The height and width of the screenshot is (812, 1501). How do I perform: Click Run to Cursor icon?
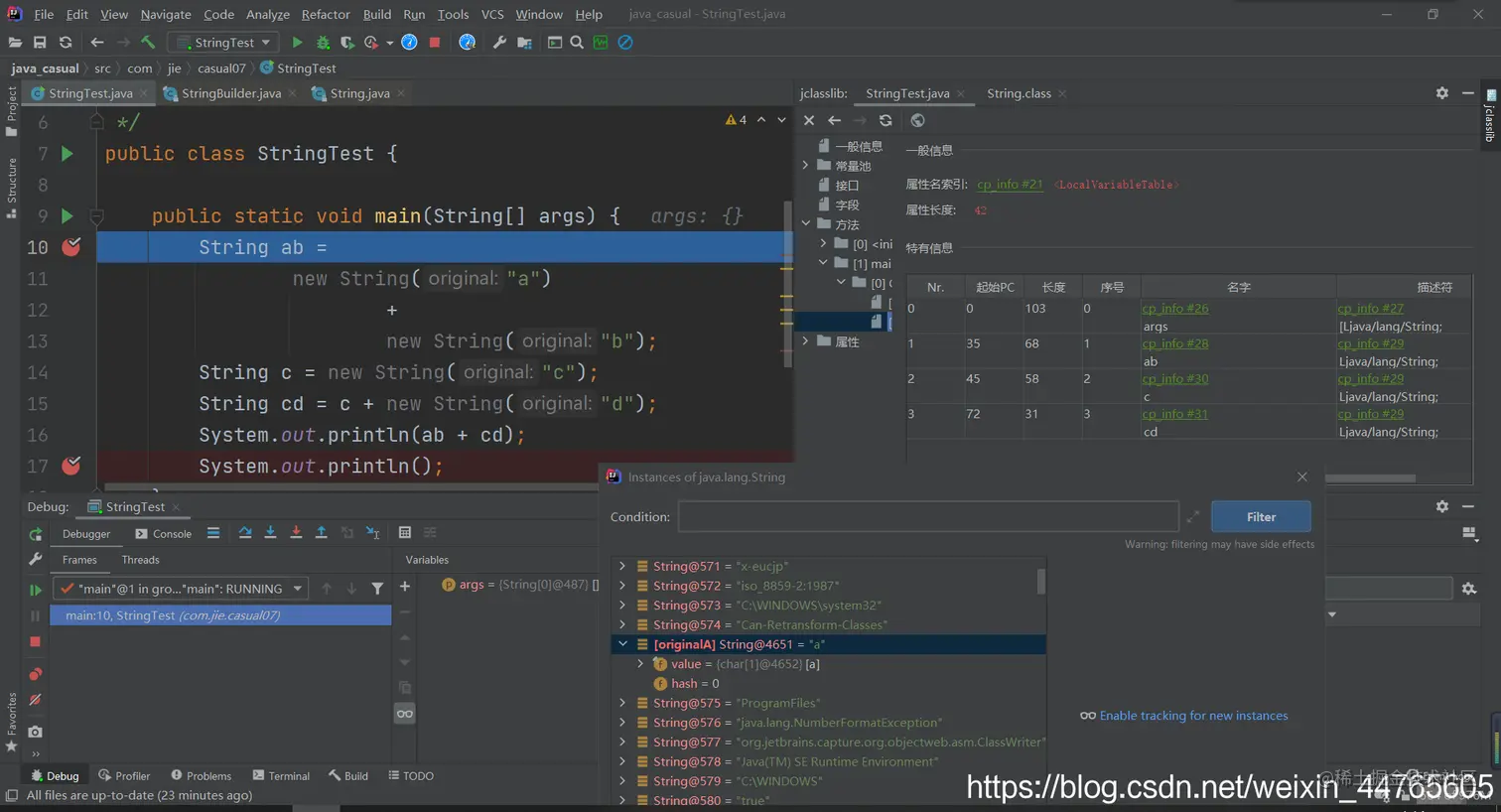(x=372, y=533)
